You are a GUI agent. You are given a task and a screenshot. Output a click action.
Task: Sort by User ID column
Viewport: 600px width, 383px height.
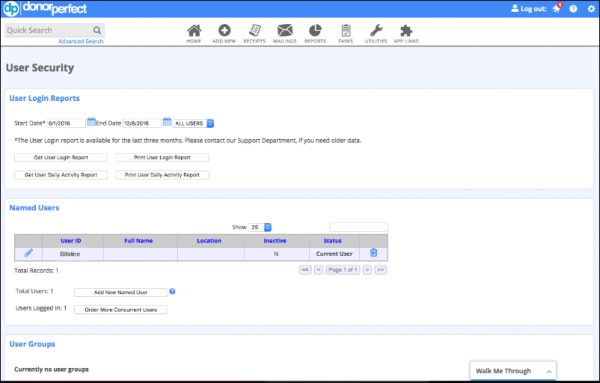71,241
